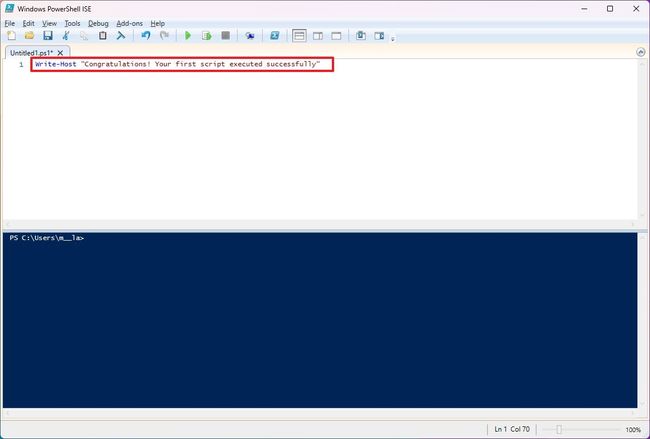Clear the console pane using toolbar icon

(x=121, y=36)
